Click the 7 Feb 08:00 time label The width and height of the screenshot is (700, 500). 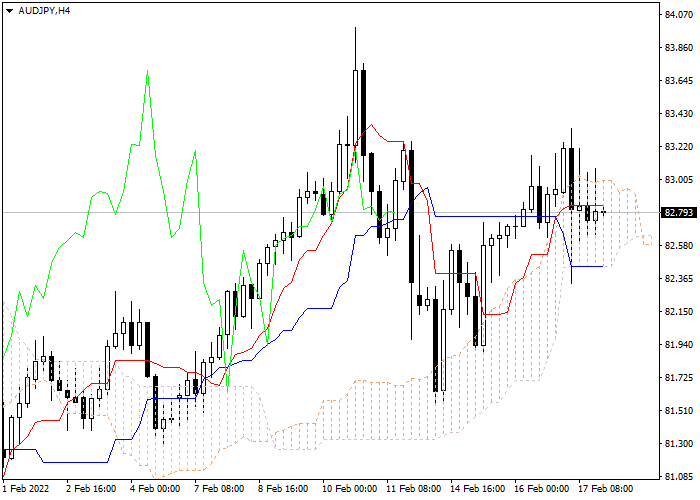[220, 489]
